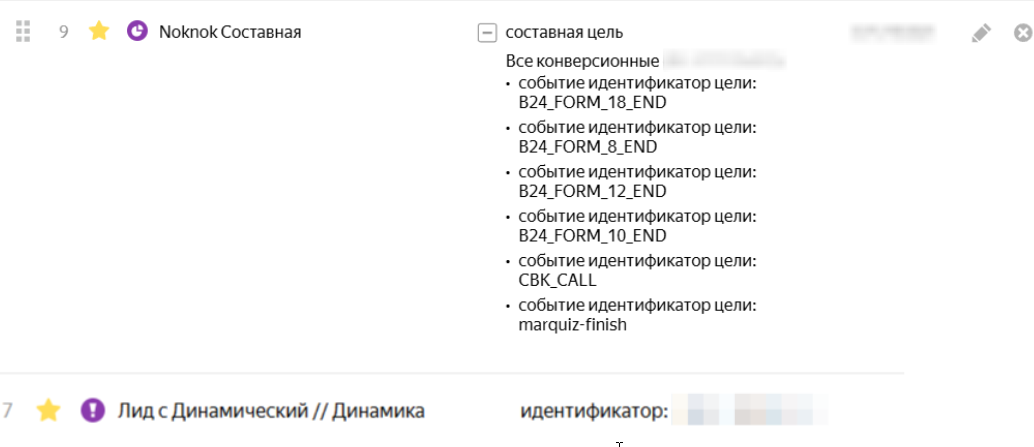Select the B24_FORM_18_END goal identifier
Viewport: 1034px width, 447px height.
[x=593, y=102]
